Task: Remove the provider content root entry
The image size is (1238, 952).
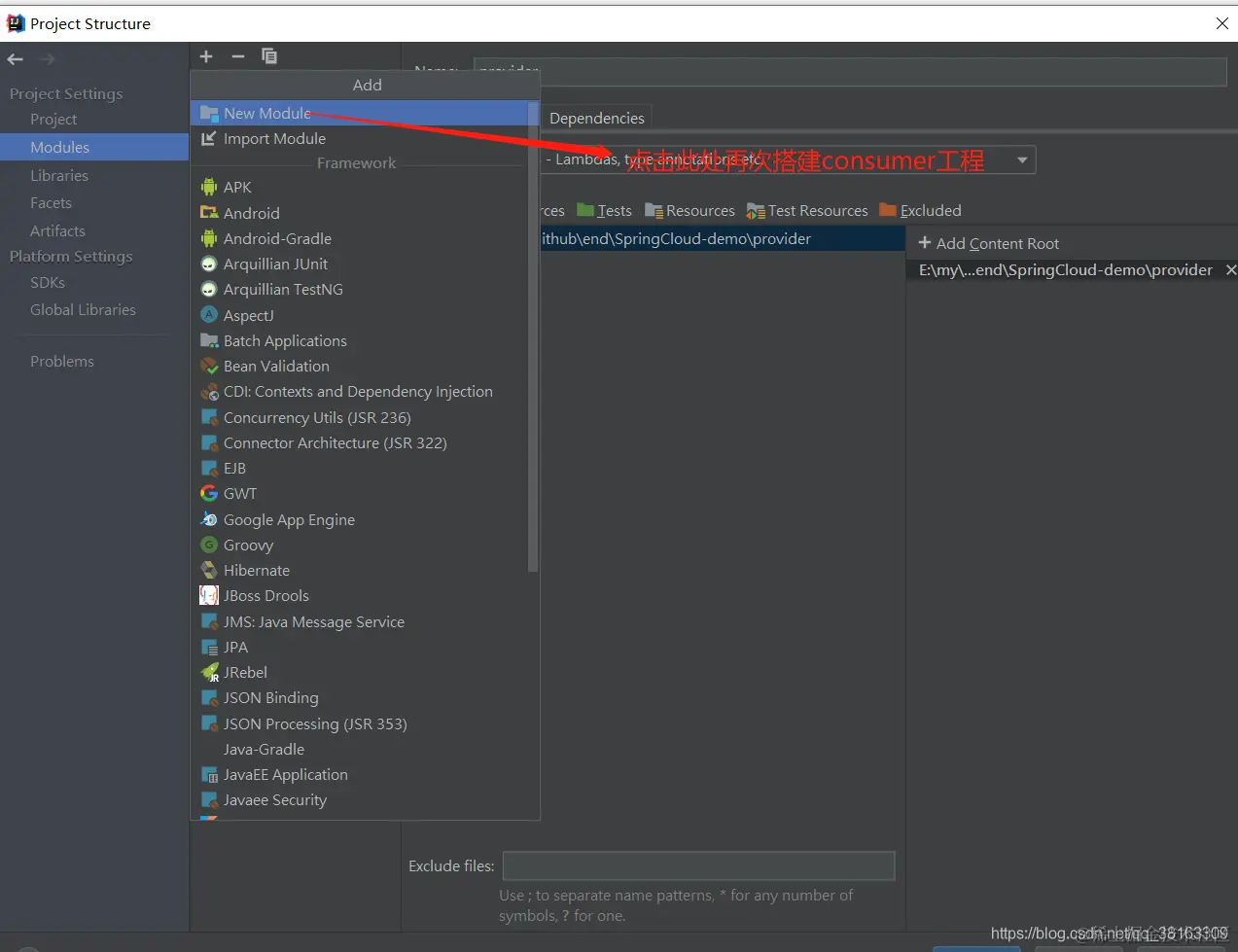Action: point(1230,269)
